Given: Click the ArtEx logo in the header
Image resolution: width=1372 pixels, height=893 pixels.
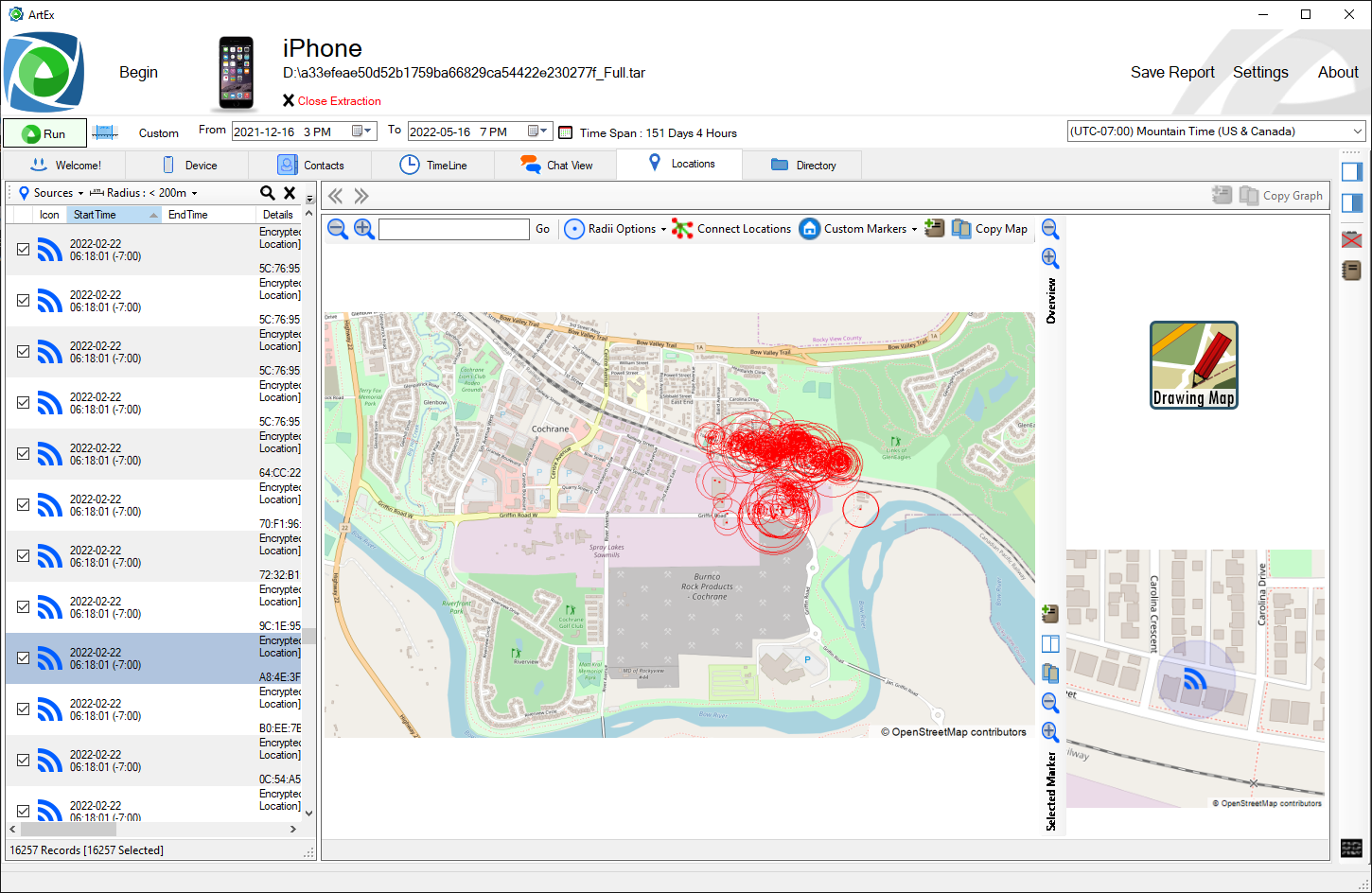Looking at the screenshot, I should point(44,72).
